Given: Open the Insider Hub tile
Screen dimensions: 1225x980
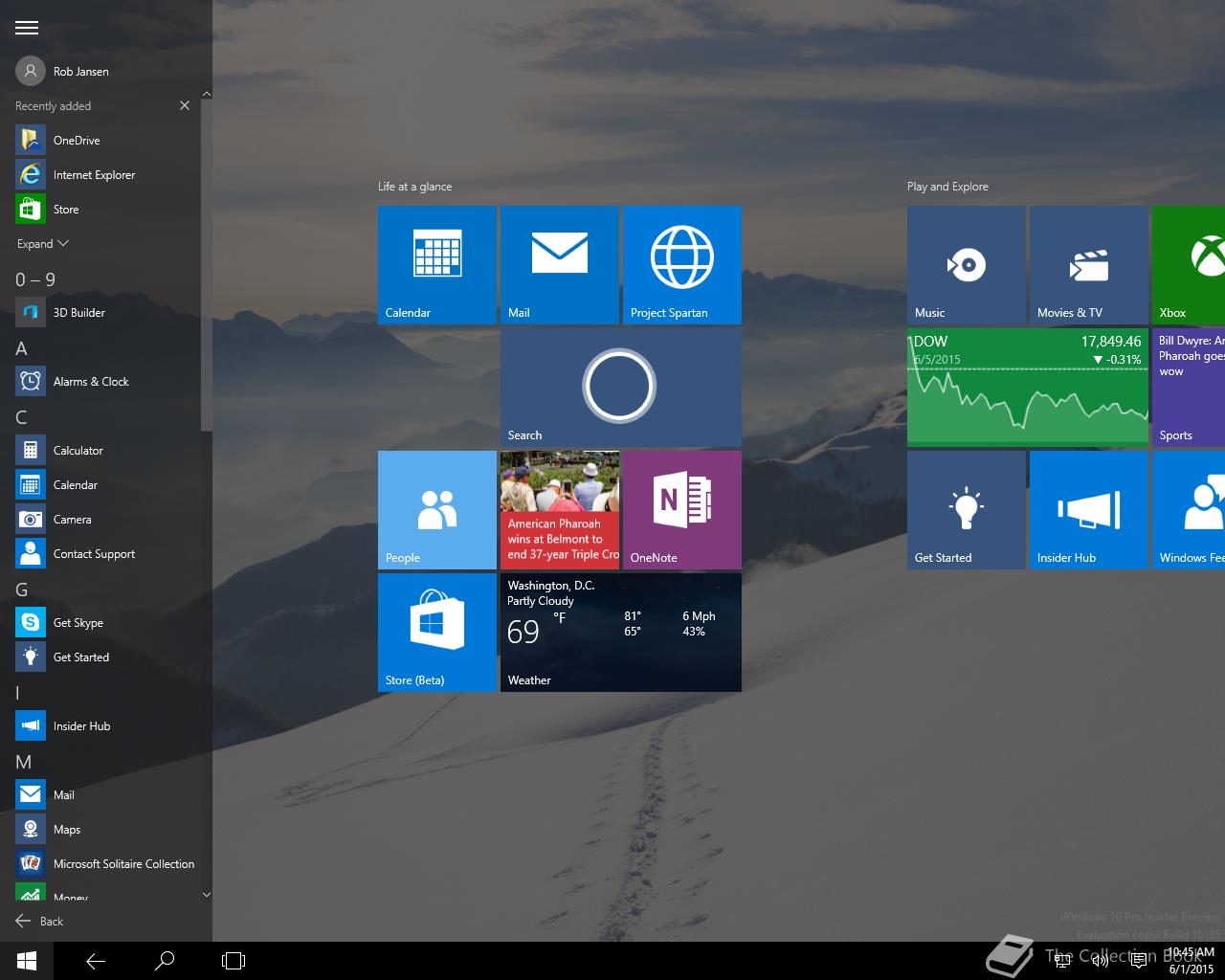Looking at the screenshot, I should pos(1088,510).
